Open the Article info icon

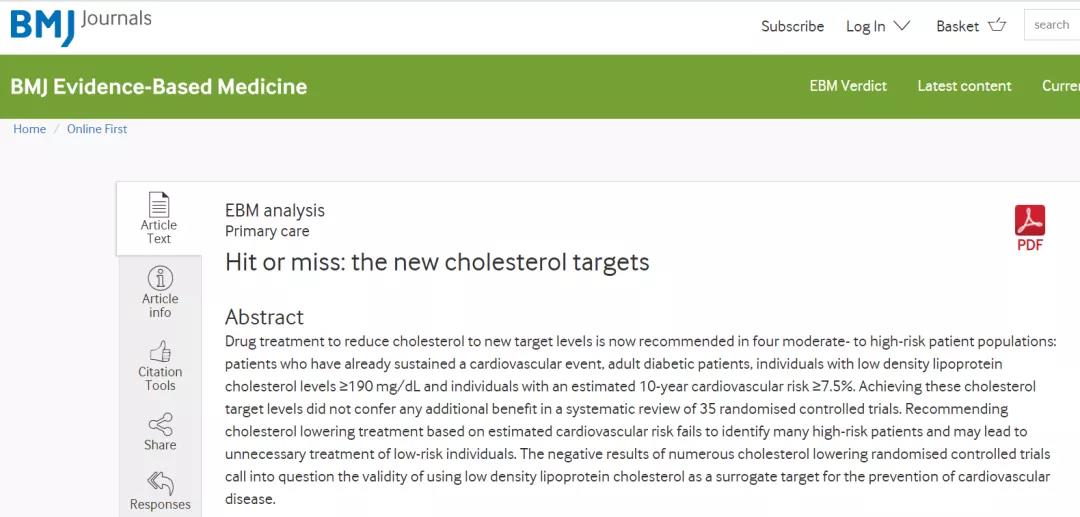point(160,278)
